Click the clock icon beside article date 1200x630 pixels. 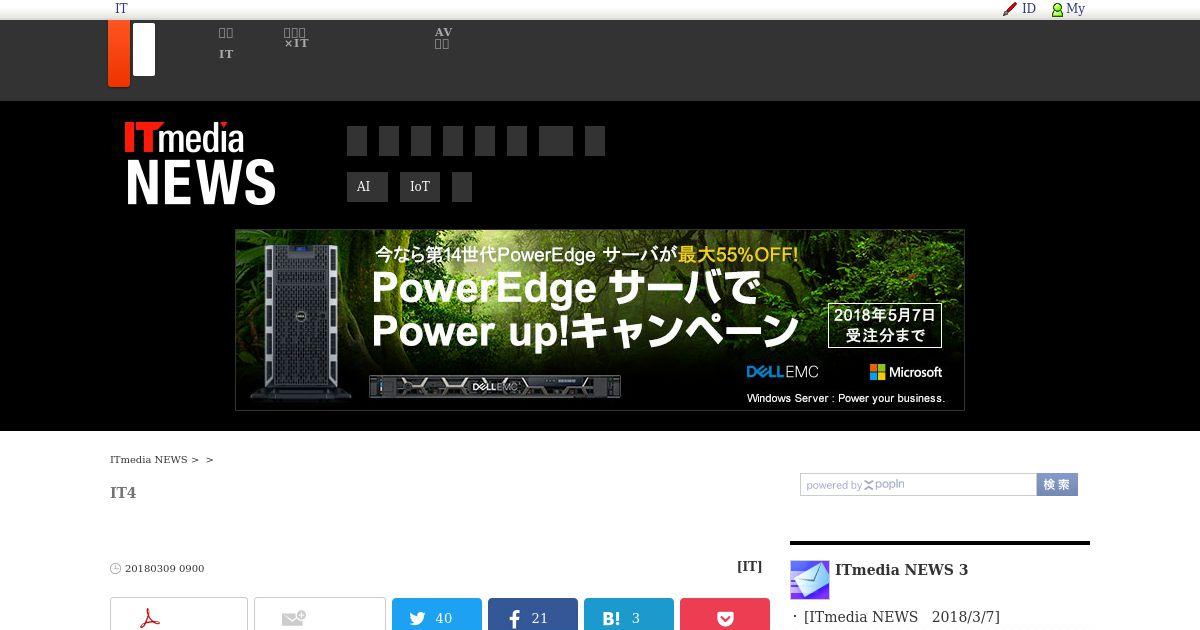coord(116,569)
